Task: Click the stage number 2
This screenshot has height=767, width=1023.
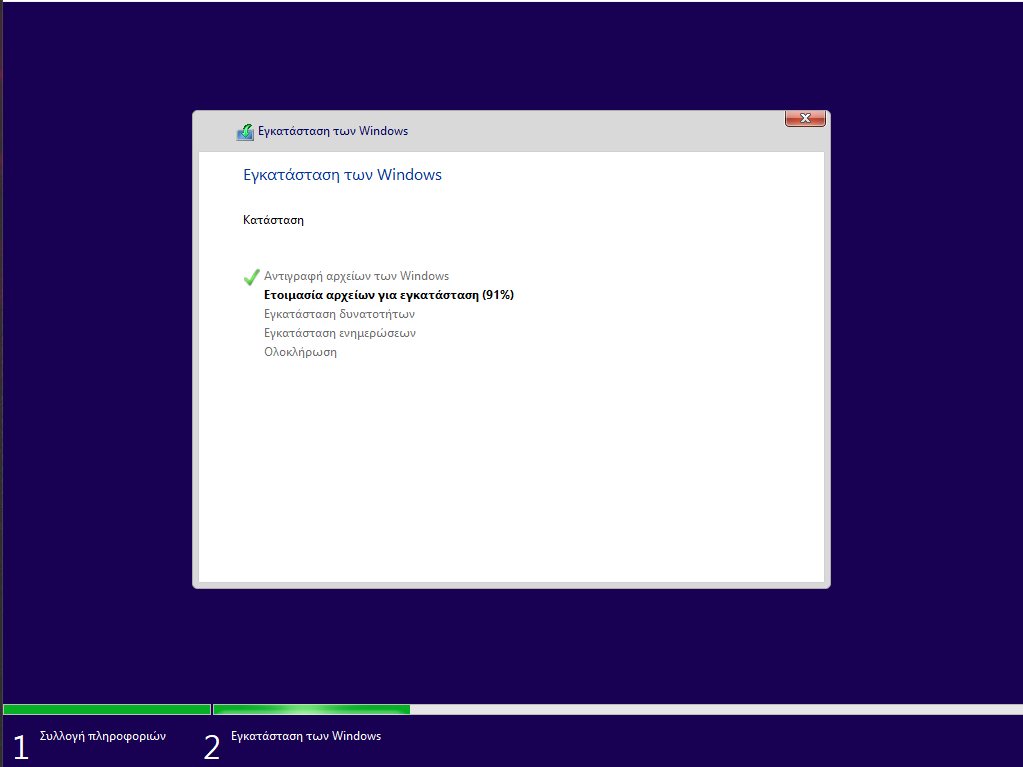Action: tap(212, 747)
